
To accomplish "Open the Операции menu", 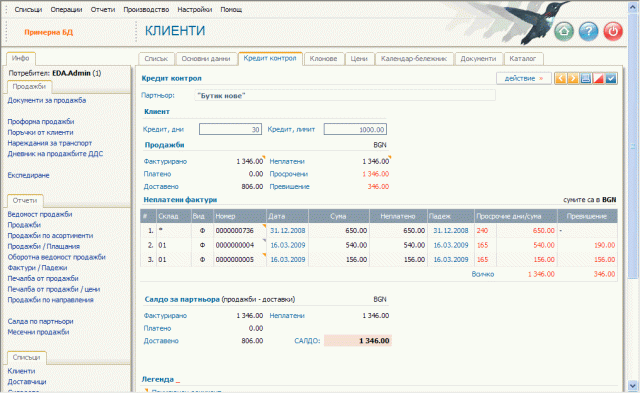I will (x=66, y=9).
